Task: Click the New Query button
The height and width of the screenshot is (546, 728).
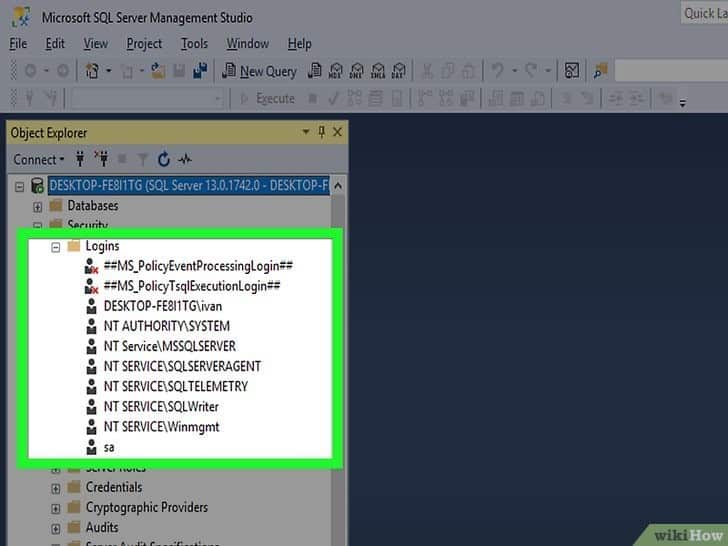Action: click(x=260, y=71)
